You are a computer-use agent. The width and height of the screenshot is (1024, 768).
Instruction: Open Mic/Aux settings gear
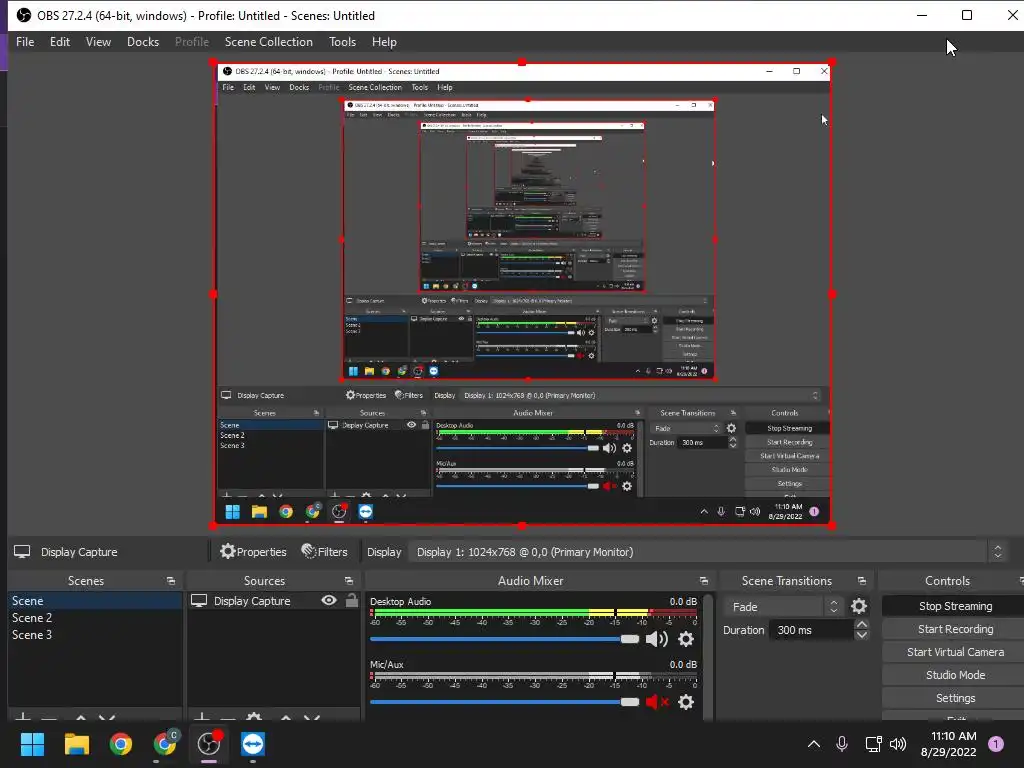[x=686, y=702]
